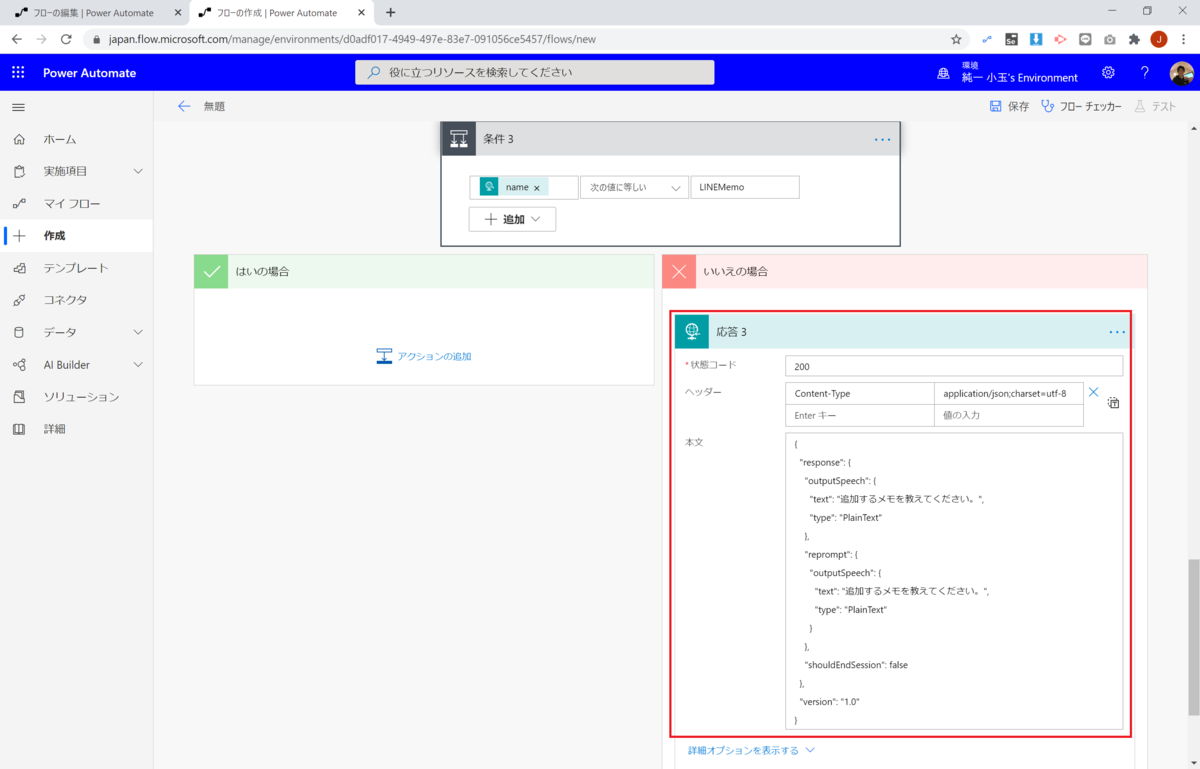The height and width of the screenshot is (769, 1200).
Task: Click the environment picker icon
Action: 943,73
